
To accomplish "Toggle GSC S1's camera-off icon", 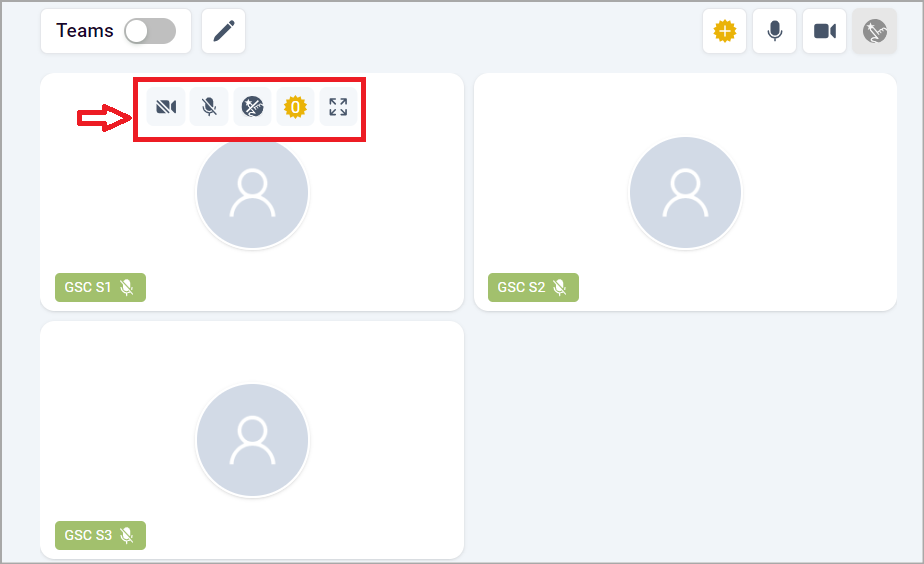I will click(x=166, y=107).
